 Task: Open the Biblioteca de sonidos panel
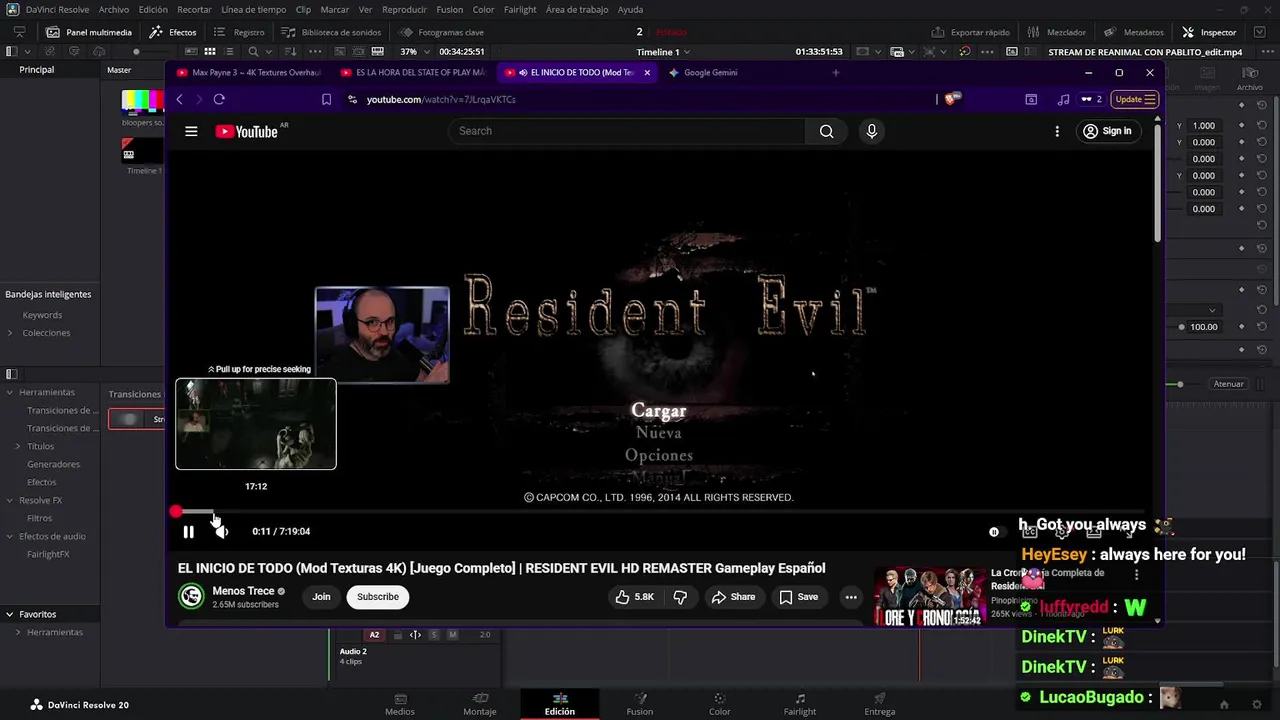[x=331, y=32]
